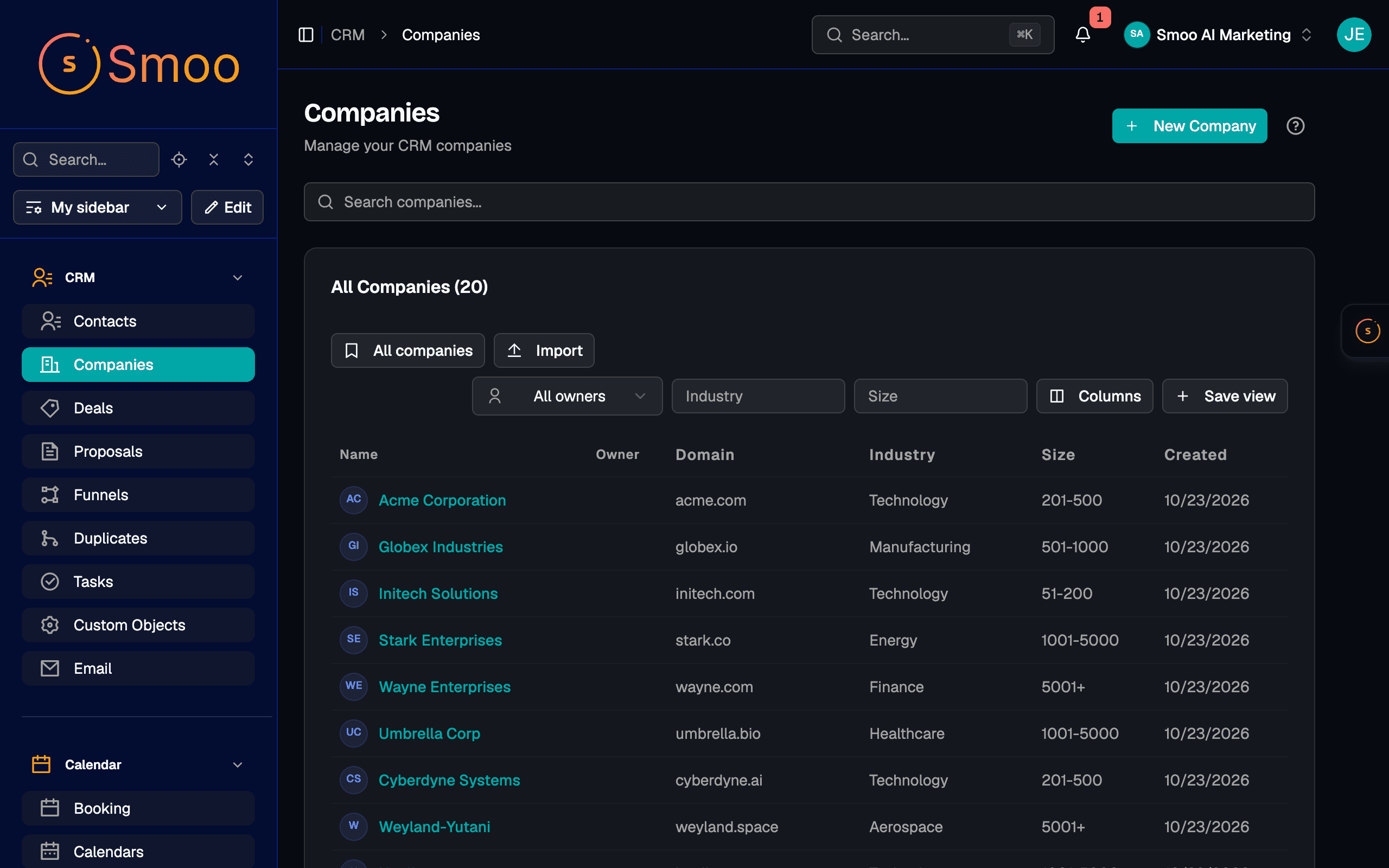The height and width of the screenshot is (868, 1389).
Task: Open the Initech Solutions link
Action: click(x=438, y=593)
